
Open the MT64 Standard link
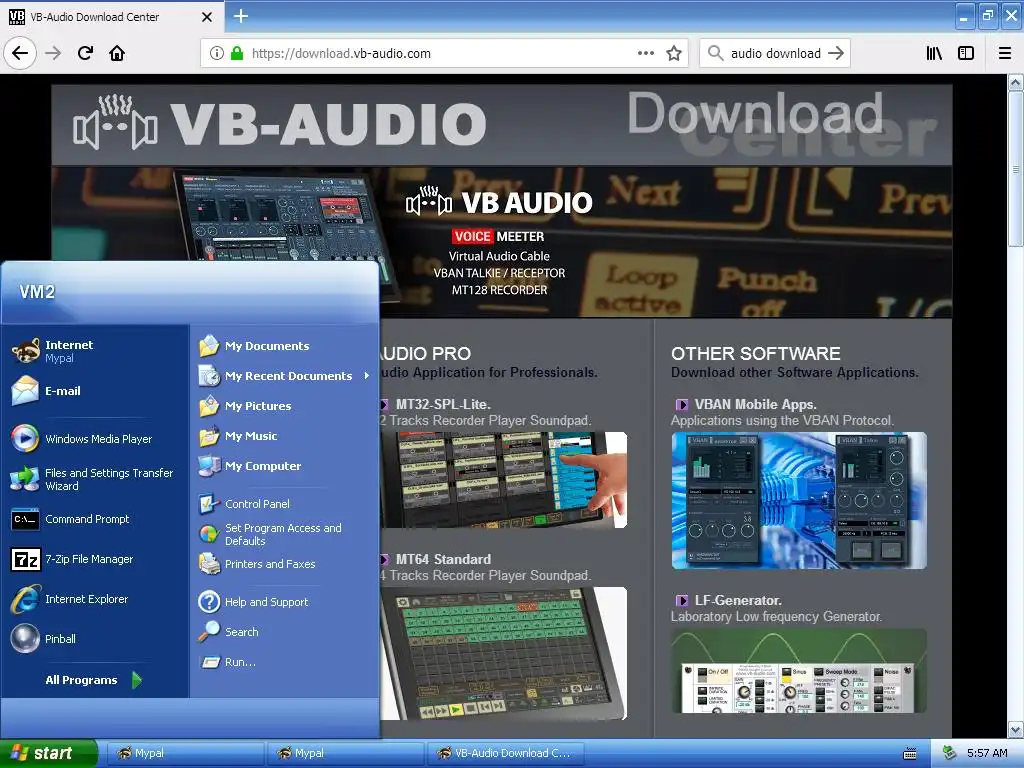pyautogui.click(x=443, y=559)
